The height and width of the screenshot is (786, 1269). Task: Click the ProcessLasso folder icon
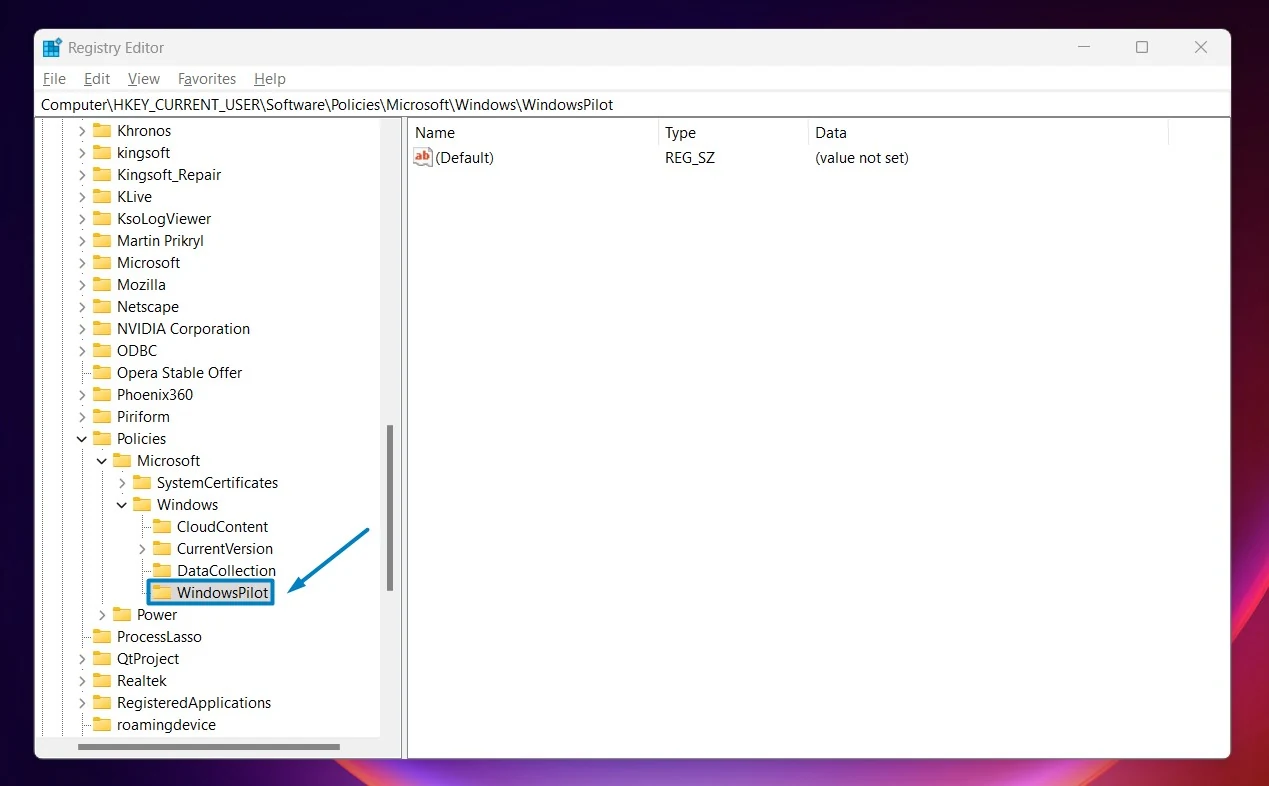[x=102, y=637]
